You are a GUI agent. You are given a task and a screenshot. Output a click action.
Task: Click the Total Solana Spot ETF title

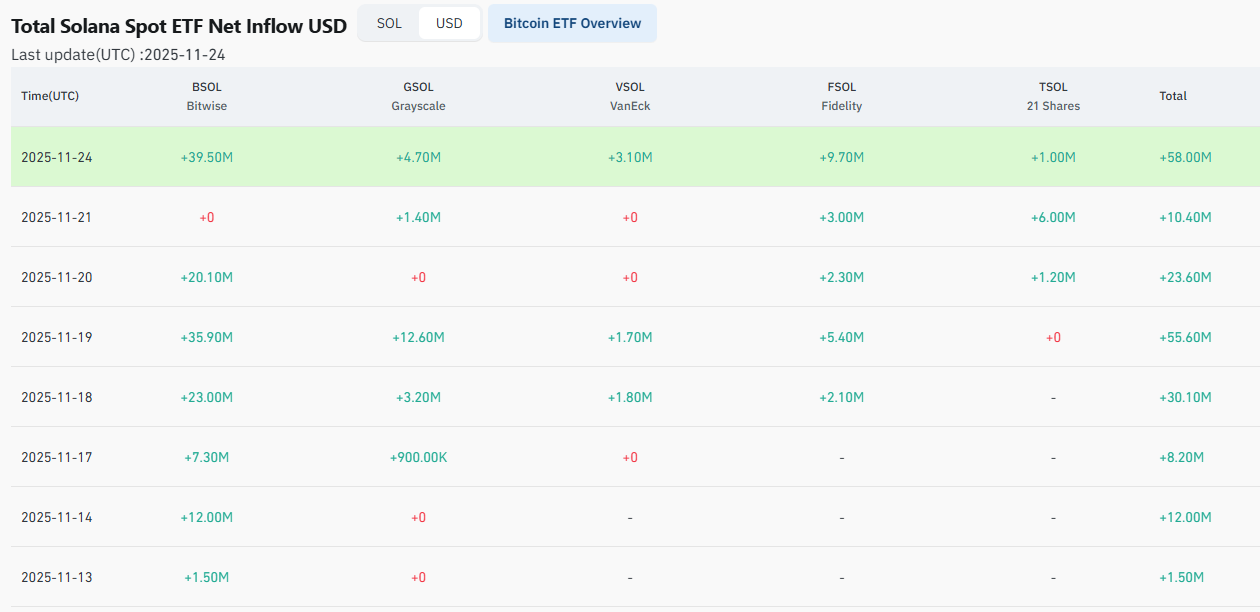pos(179,26)
